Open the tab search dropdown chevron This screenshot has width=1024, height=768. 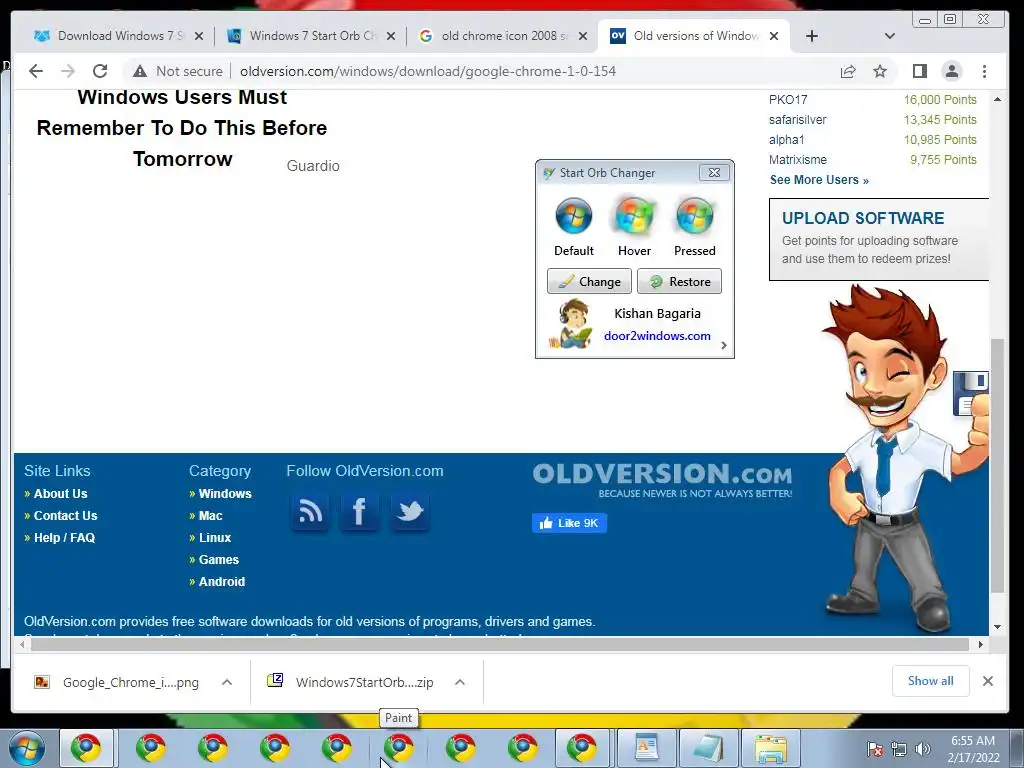pyautogui.click(x=889, y=36)
